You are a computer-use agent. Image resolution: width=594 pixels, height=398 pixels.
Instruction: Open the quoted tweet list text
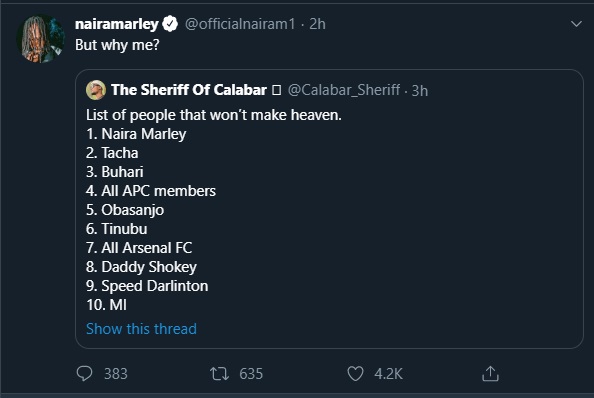point(214,210)
